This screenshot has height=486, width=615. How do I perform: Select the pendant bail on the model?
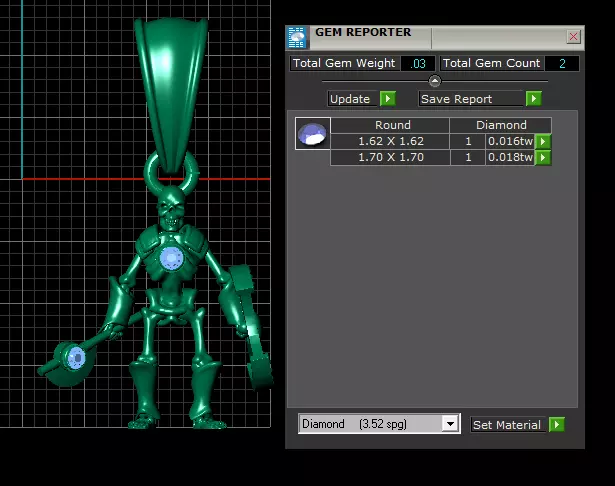[171, 94]
